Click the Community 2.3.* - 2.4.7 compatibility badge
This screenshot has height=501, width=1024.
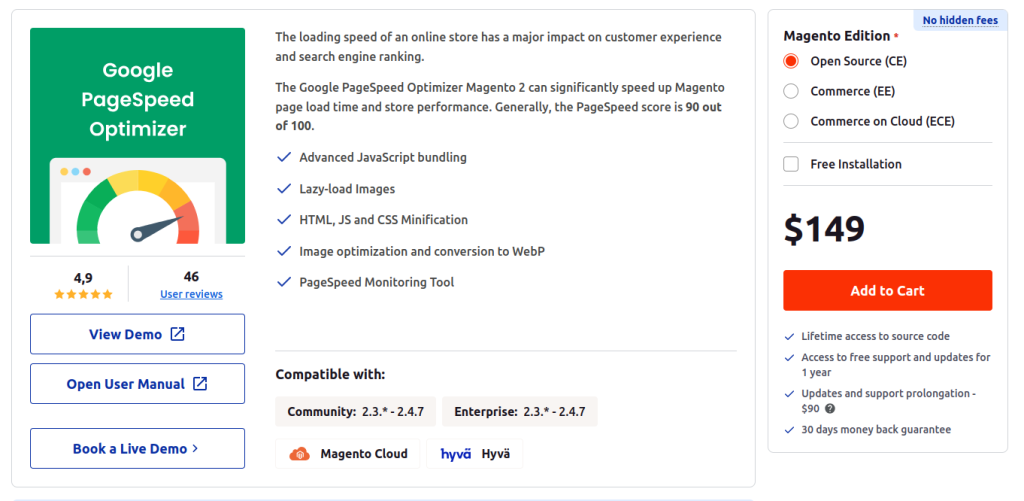[356, 412]
